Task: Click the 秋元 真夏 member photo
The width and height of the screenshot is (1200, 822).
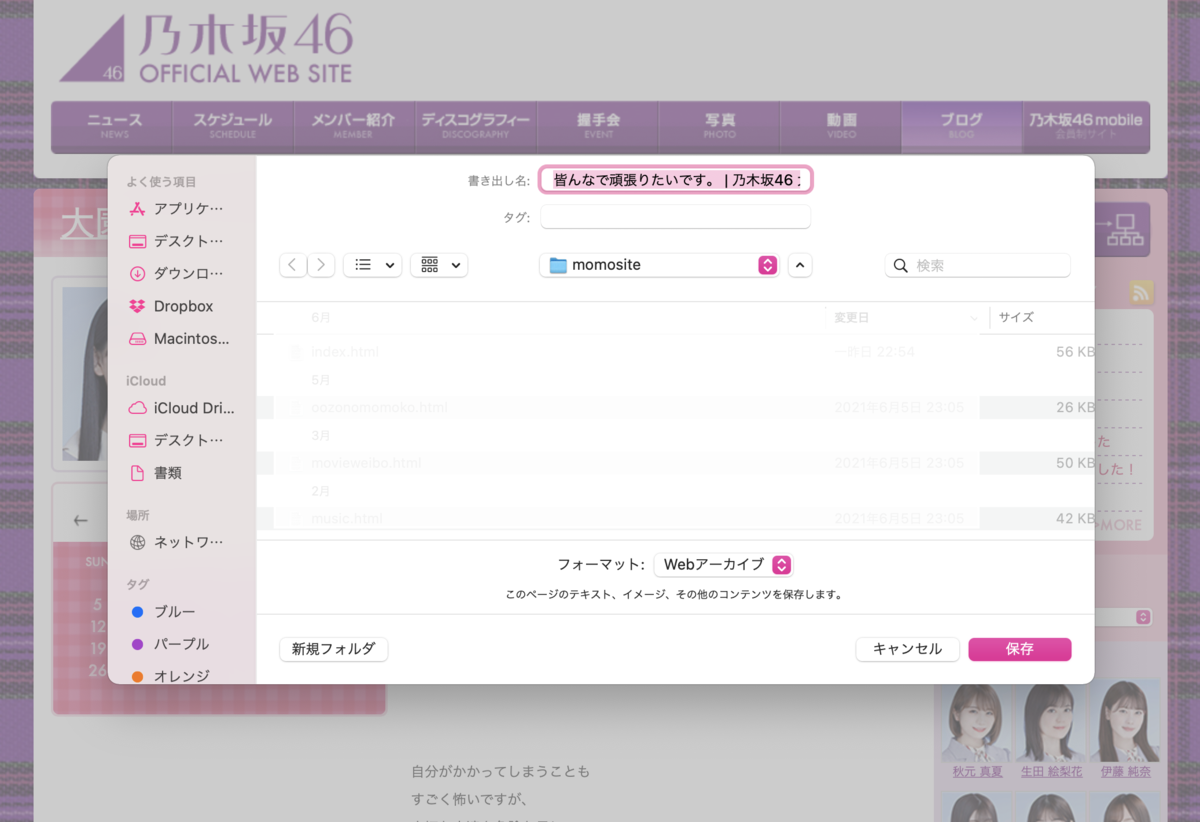Action: pyautogui.click(x=976, y=721)
